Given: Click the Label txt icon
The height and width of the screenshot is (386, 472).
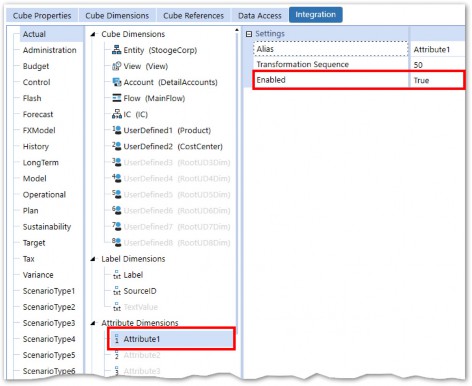Looking at the screenshot, I should pyautogui.click(x=117, y=275).
